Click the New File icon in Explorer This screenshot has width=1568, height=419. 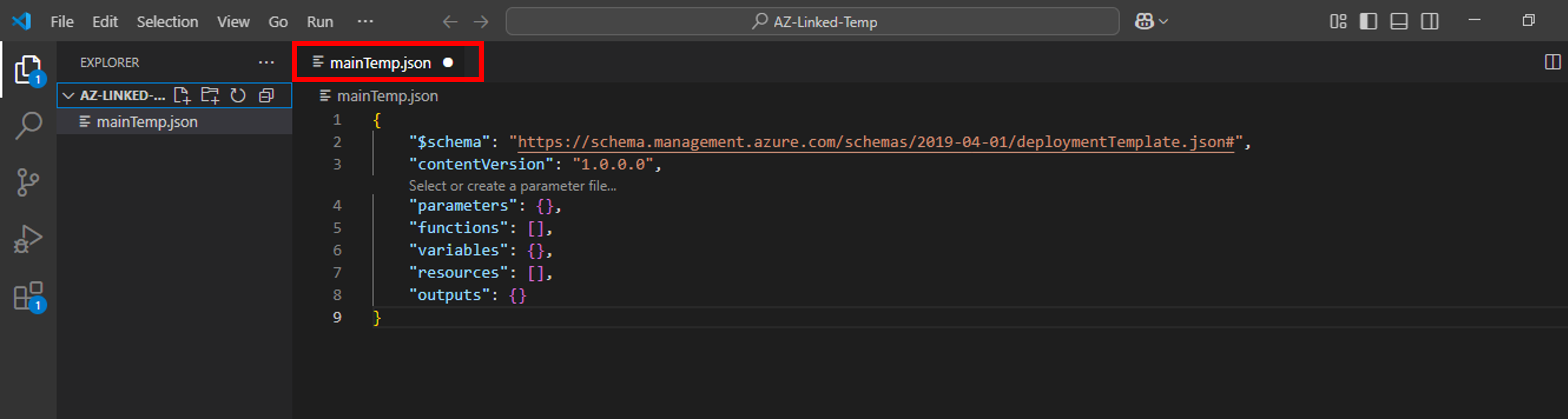182,95
